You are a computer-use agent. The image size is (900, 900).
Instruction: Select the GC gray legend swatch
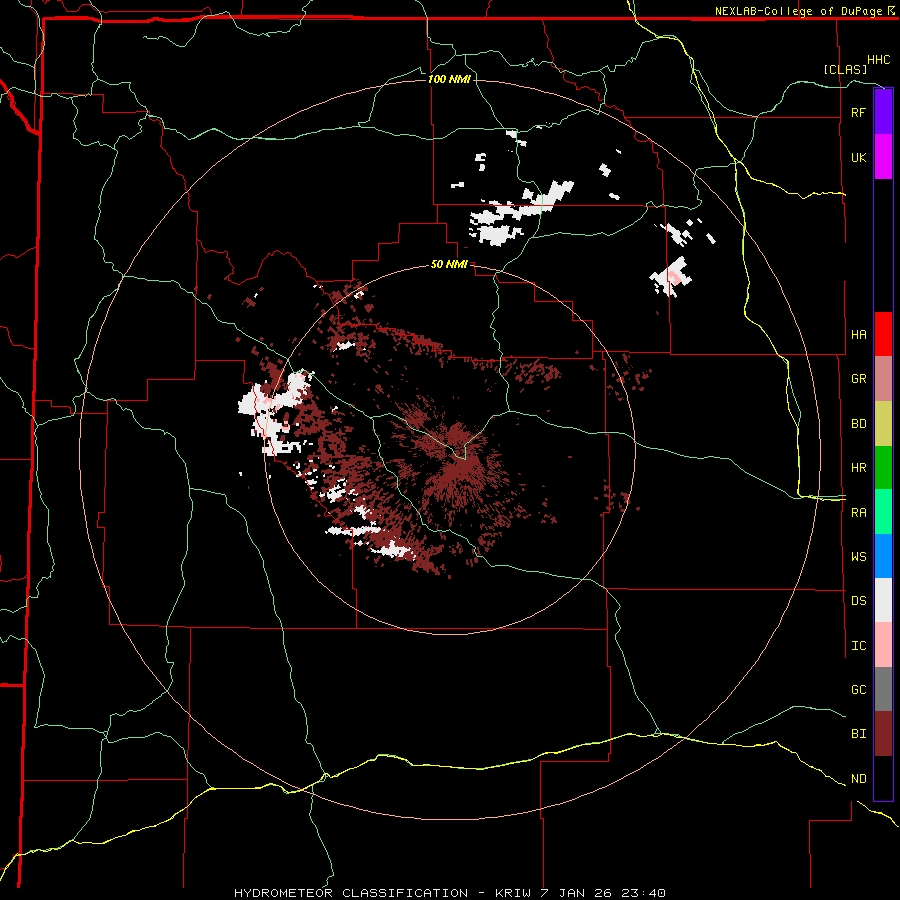coord(883,689)
